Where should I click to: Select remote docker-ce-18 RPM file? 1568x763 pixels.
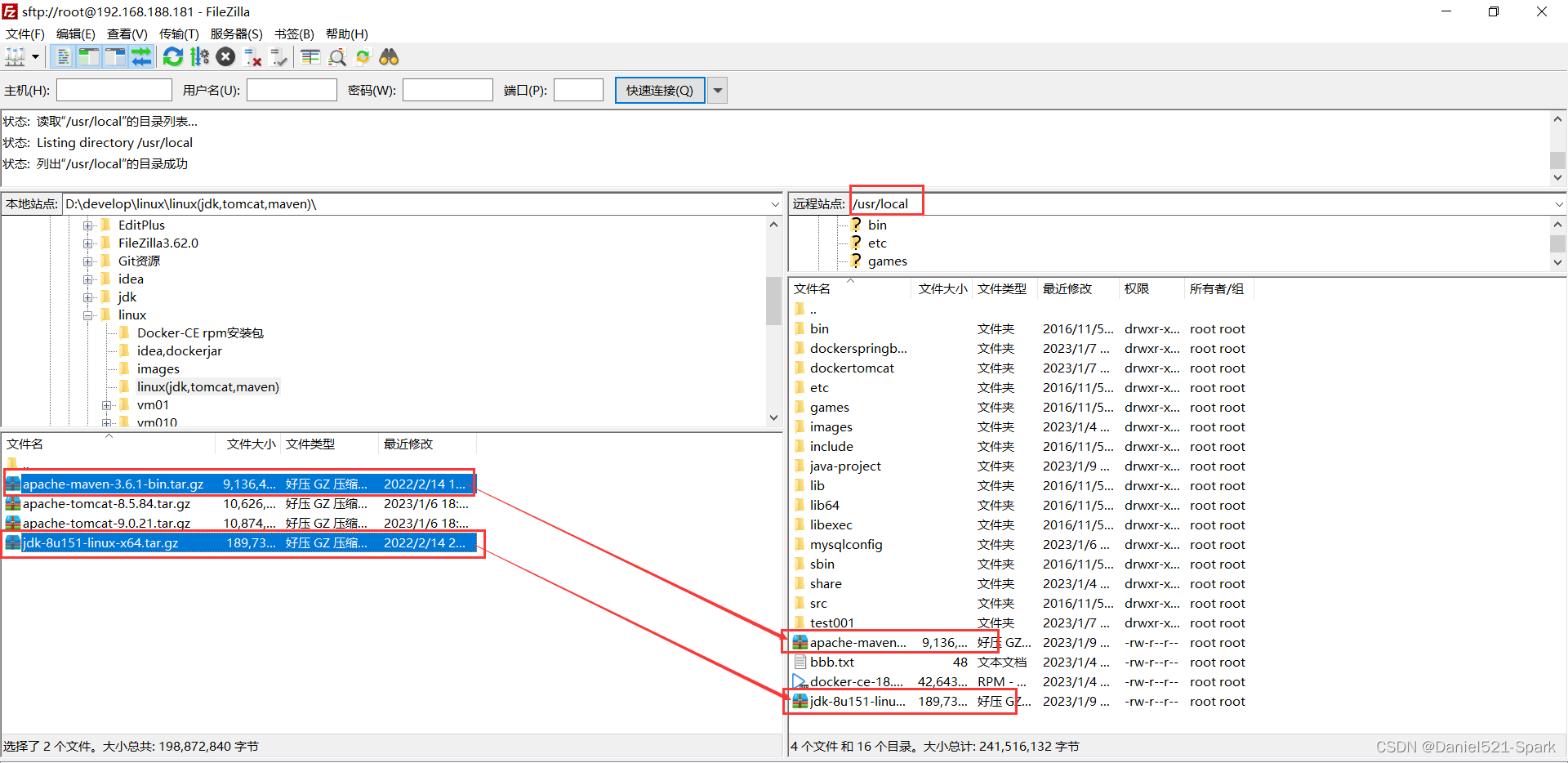click(856, 682)
